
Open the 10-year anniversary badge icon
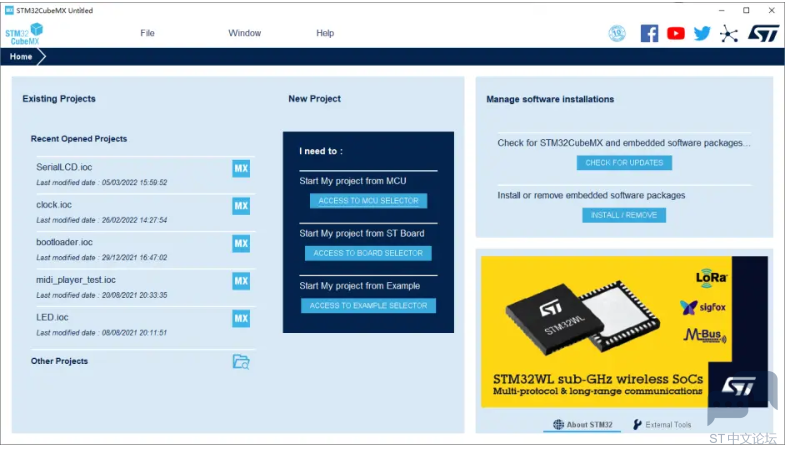point(617,34)
